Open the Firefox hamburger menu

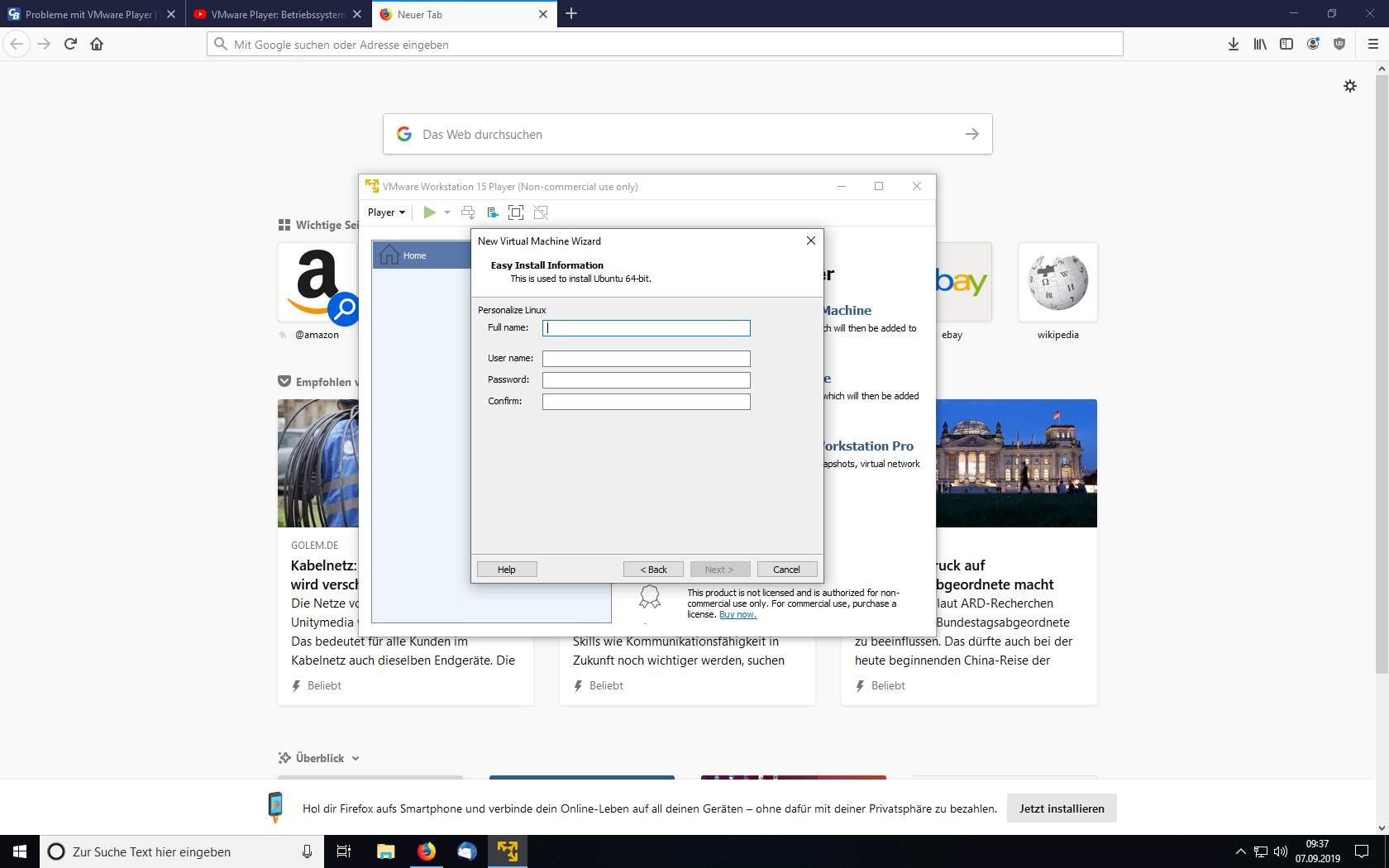(x=1373, y=44)
